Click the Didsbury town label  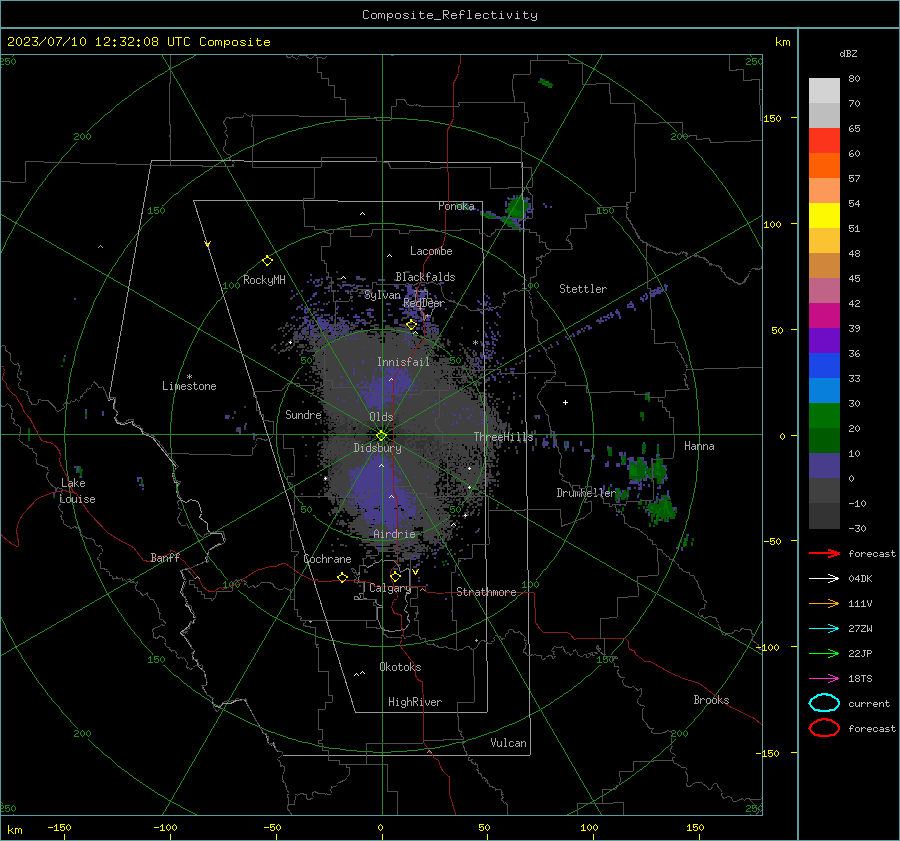click(x=377, y=448)
